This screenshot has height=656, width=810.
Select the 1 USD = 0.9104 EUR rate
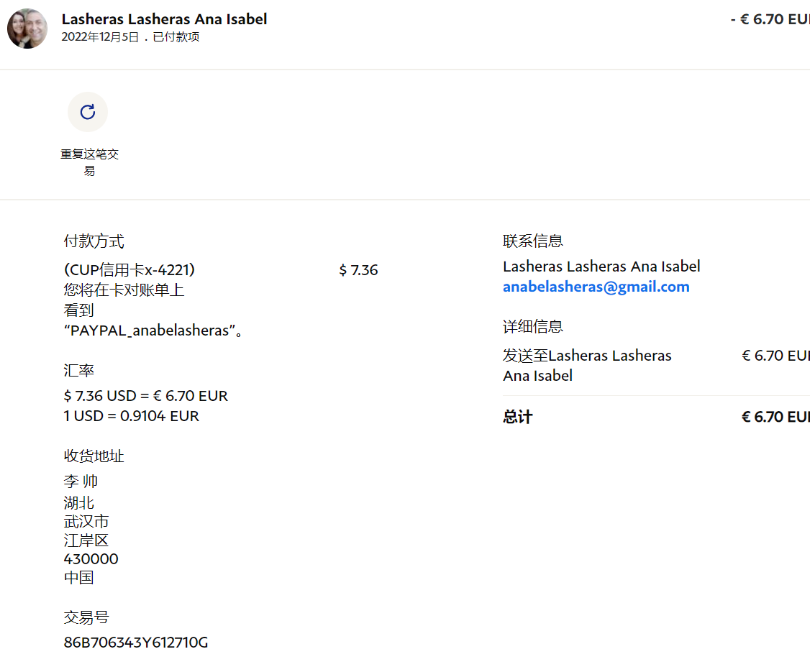(131, 416)
